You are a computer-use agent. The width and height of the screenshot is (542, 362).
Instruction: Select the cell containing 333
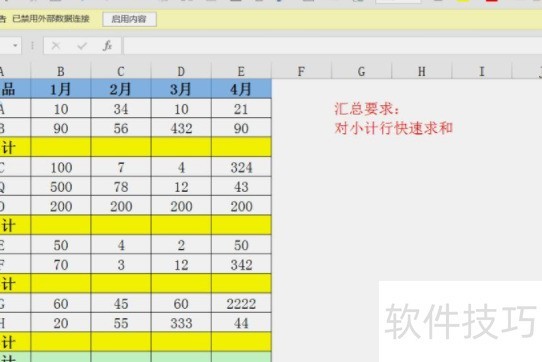pyautogui.click(x=181, y=323)
